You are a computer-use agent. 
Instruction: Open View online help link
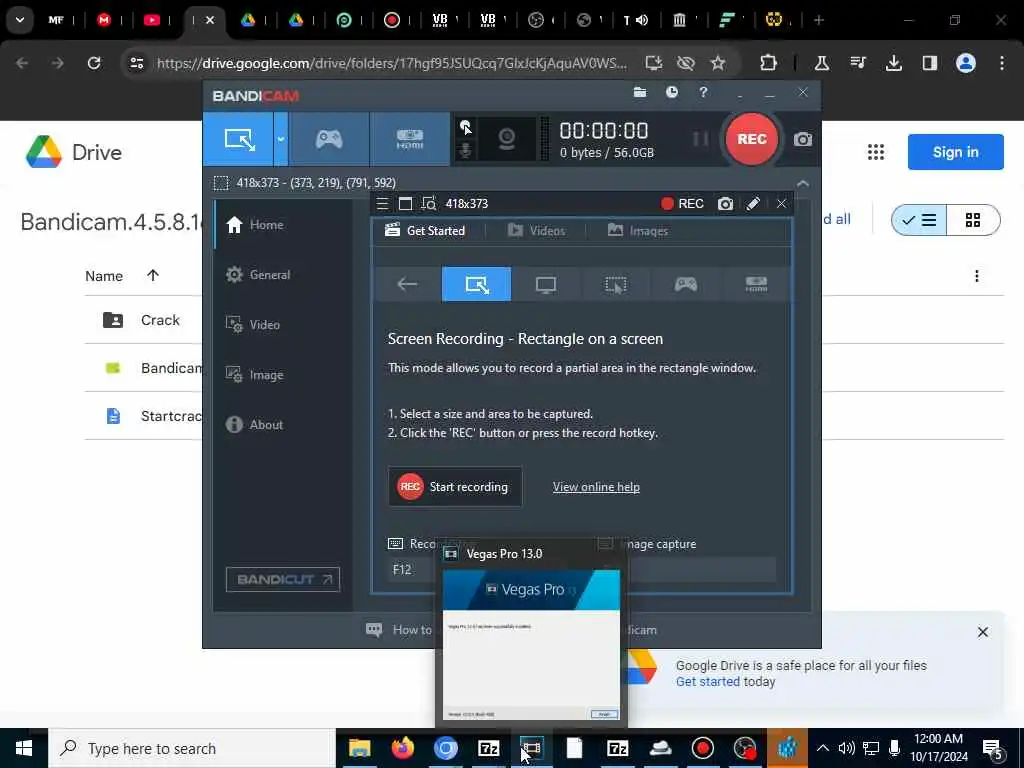point(596,487)
